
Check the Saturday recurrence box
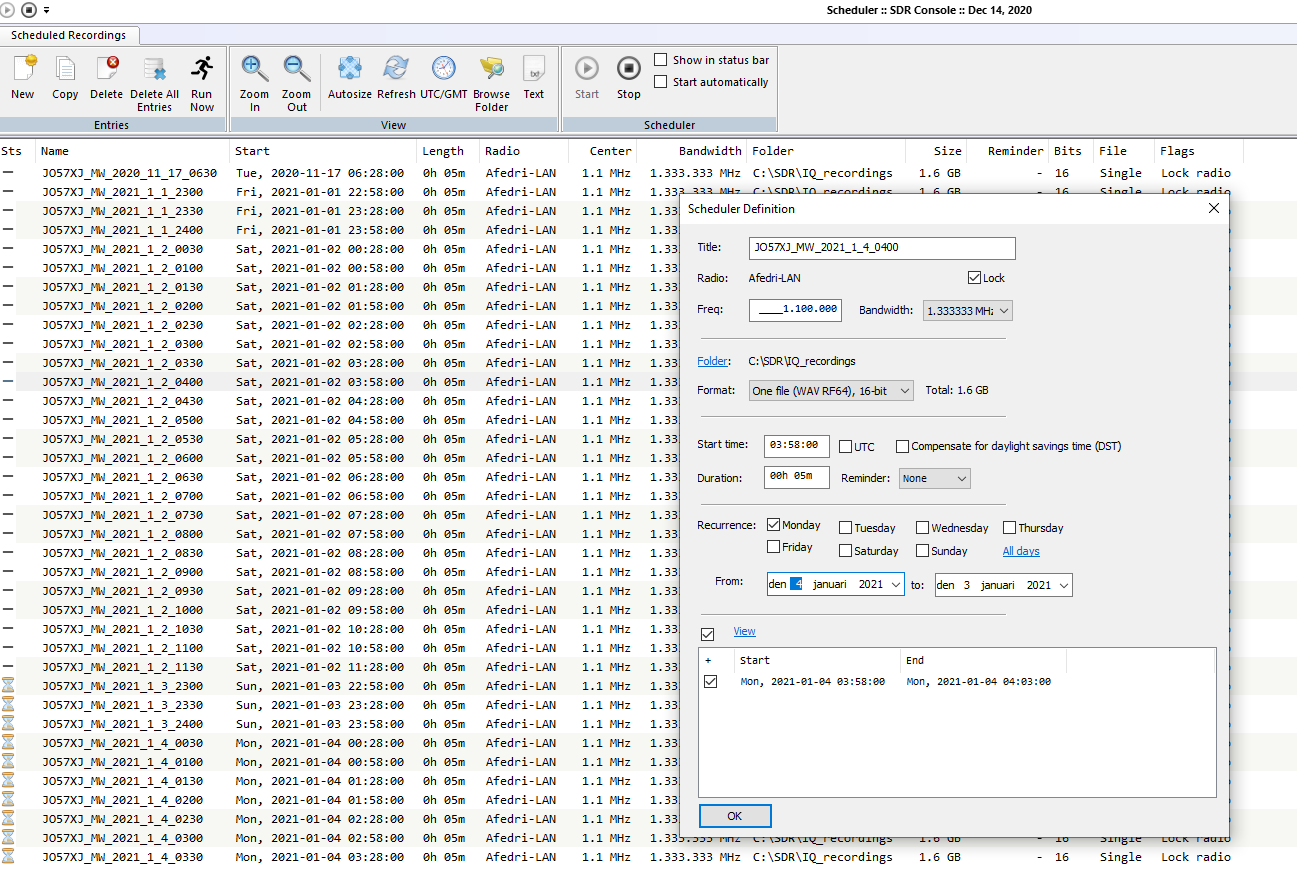pos(846,551)
